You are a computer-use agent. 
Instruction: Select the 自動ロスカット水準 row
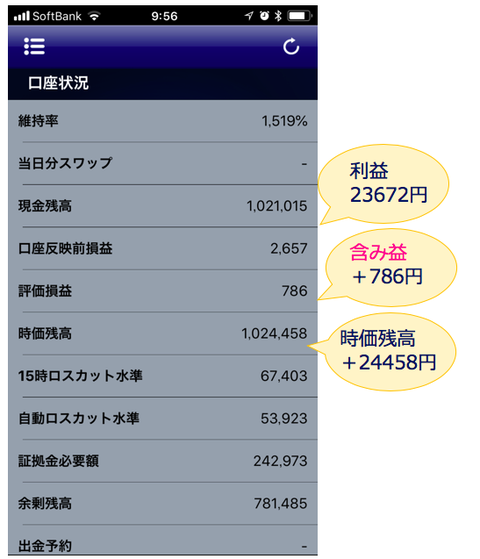[x=163, y=418]
